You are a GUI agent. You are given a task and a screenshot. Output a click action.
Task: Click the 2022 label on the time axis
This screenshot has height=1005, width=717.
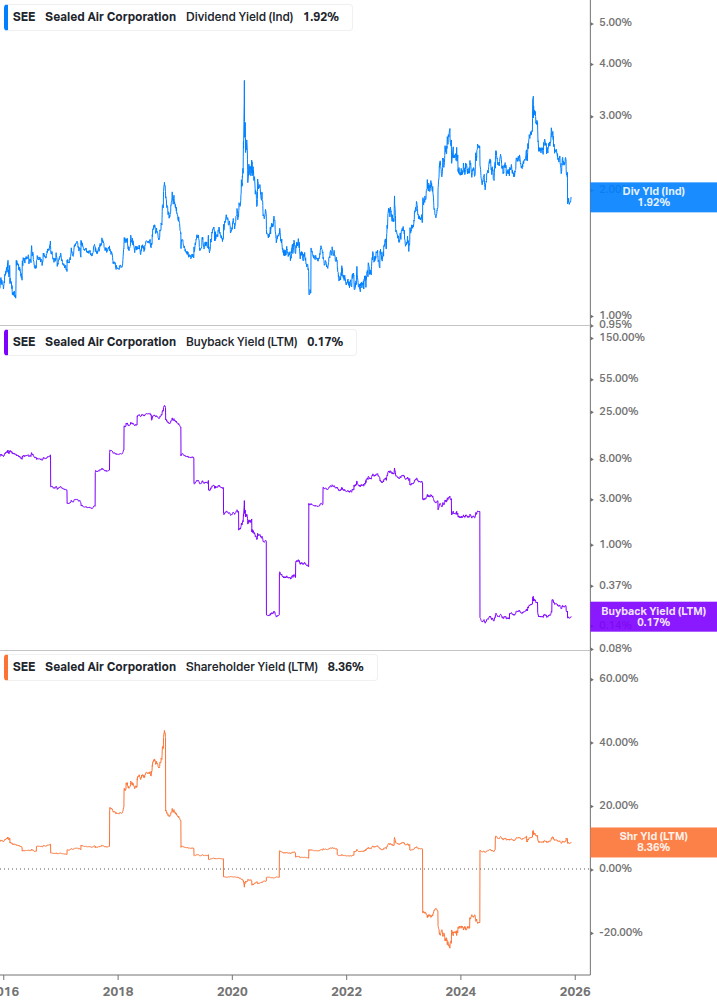pyautogui.click(x=347, y=992)
